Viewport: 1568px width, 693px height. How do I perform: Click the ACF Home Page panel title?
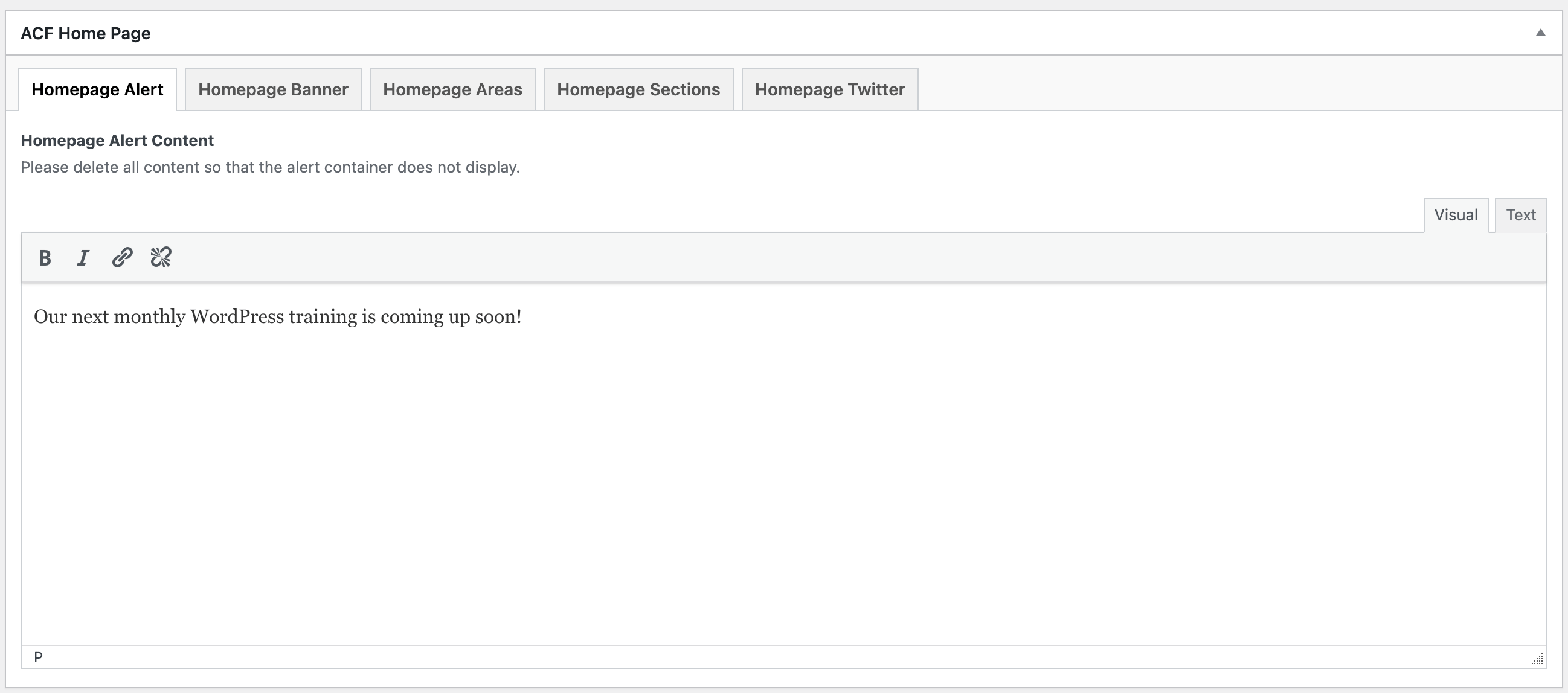[86, 33]
